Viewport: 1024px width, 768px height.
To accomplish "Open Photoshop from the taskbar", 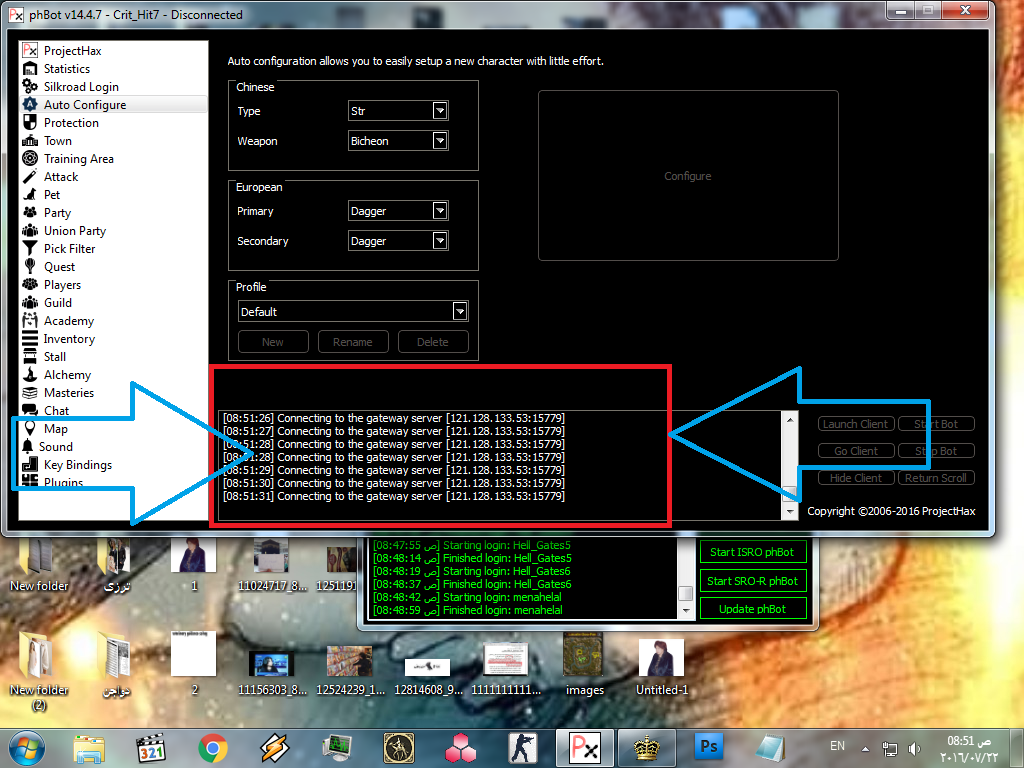I will (709, 748).
